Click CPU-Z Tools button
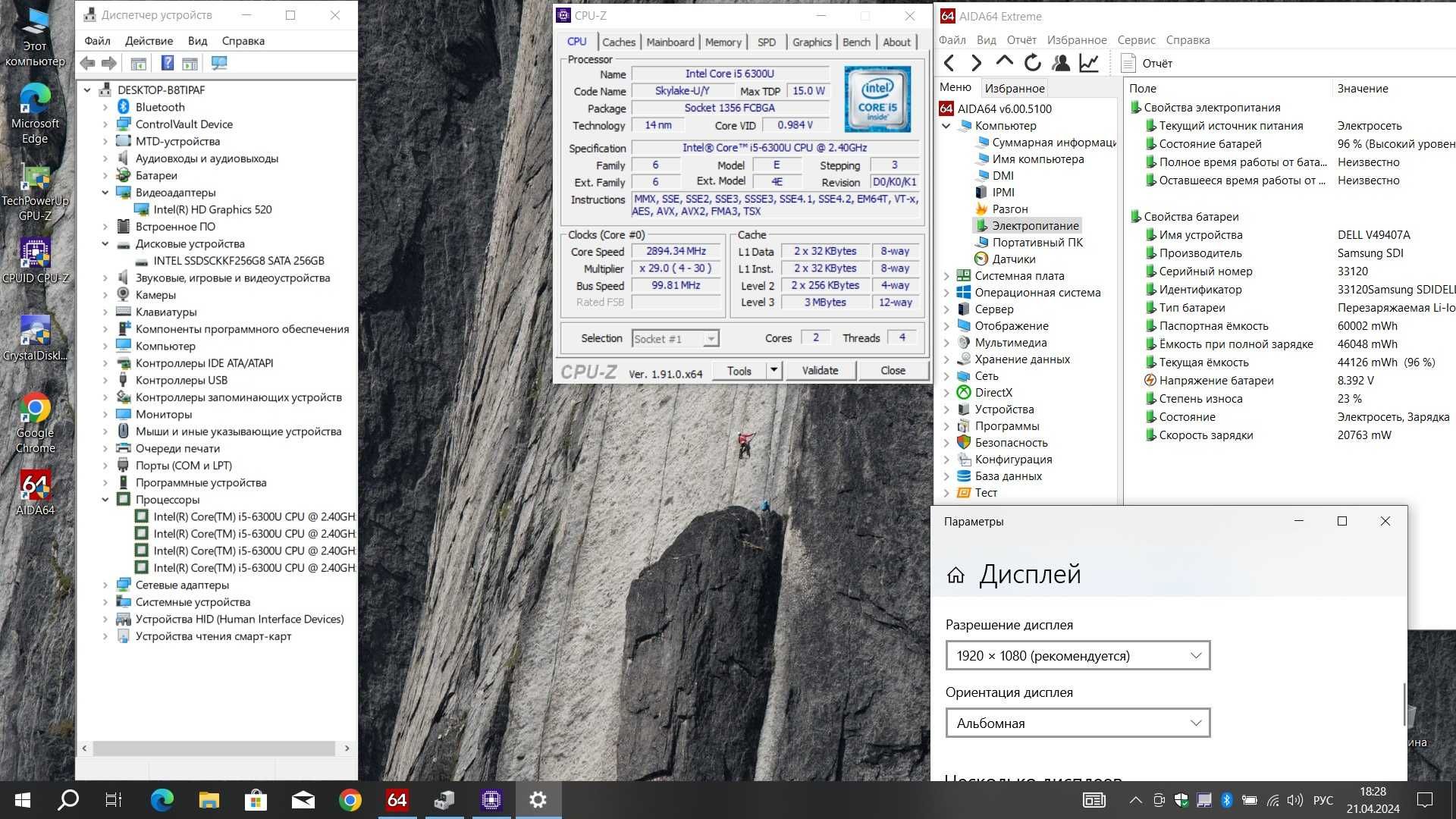Image resolution: width=1456 pixels, height=819 pixels. pyautogui.click(x=739, y=370)
